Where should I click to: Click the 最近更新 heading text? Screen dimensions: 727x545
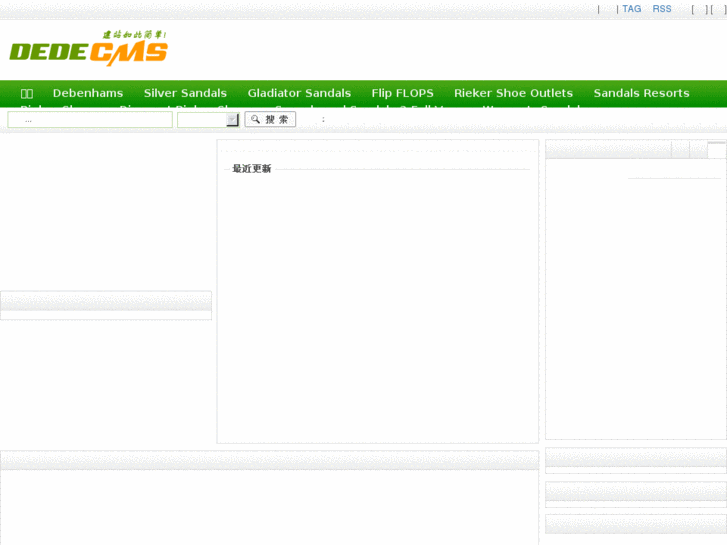pos(251,168)
